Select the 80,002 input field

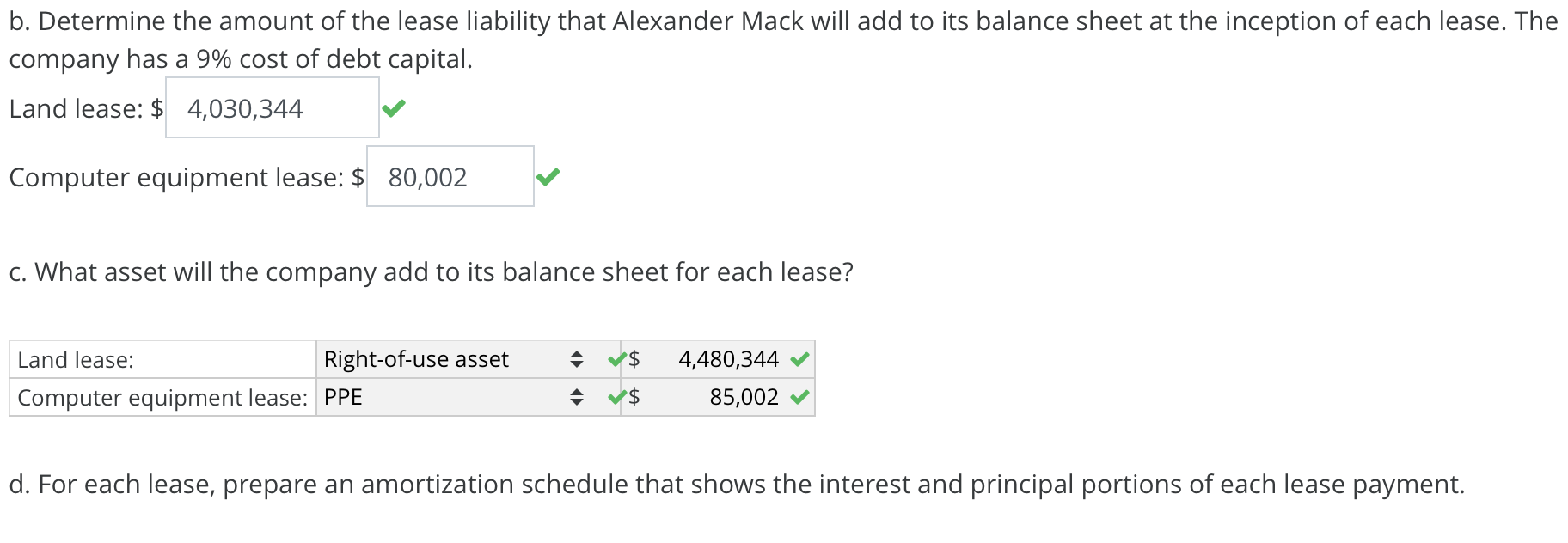447,177
